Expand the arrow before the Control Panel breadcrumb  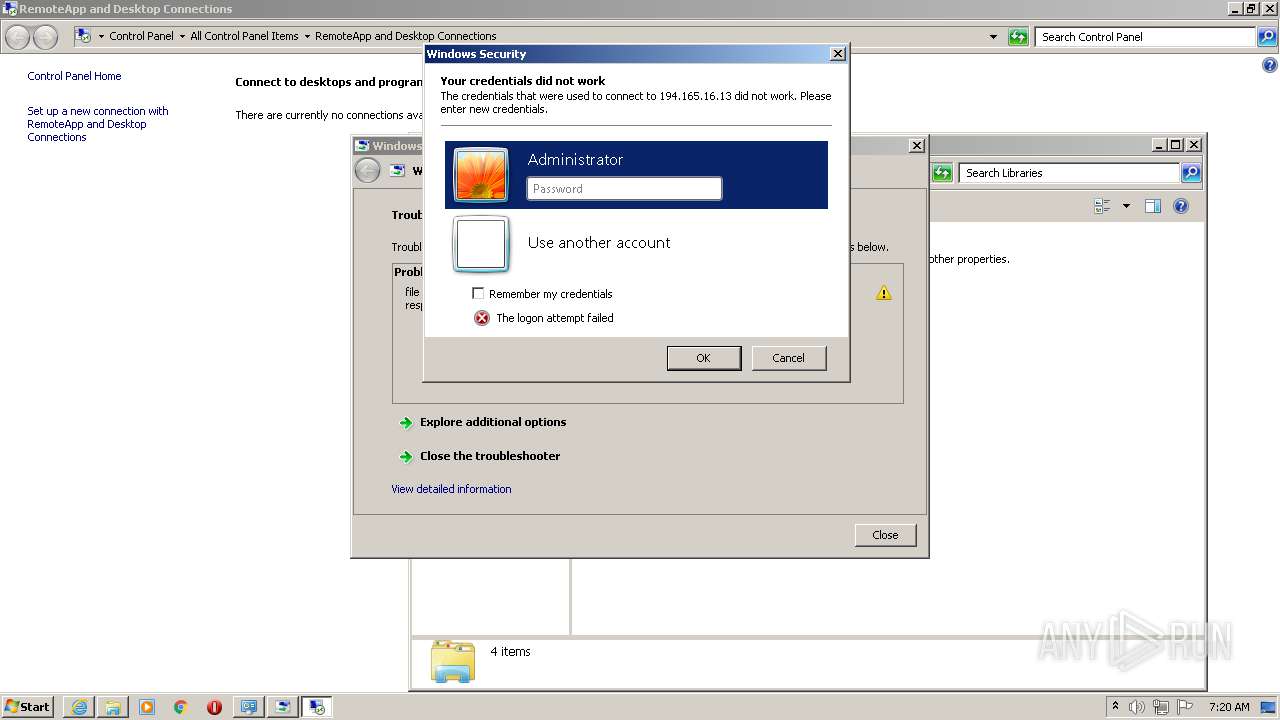101,37
